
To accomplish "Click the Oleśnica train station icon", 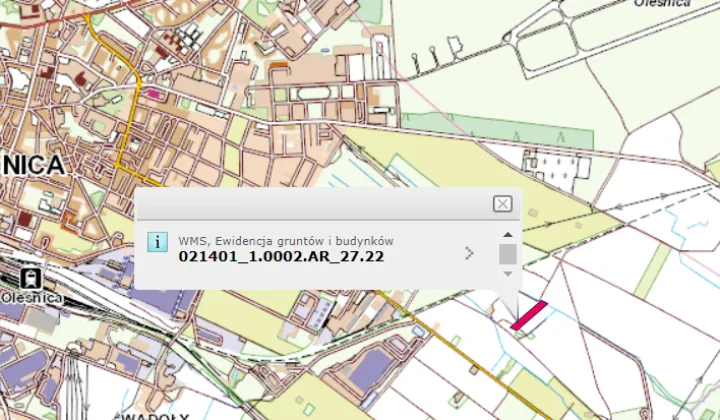I will tap(31, 279).
